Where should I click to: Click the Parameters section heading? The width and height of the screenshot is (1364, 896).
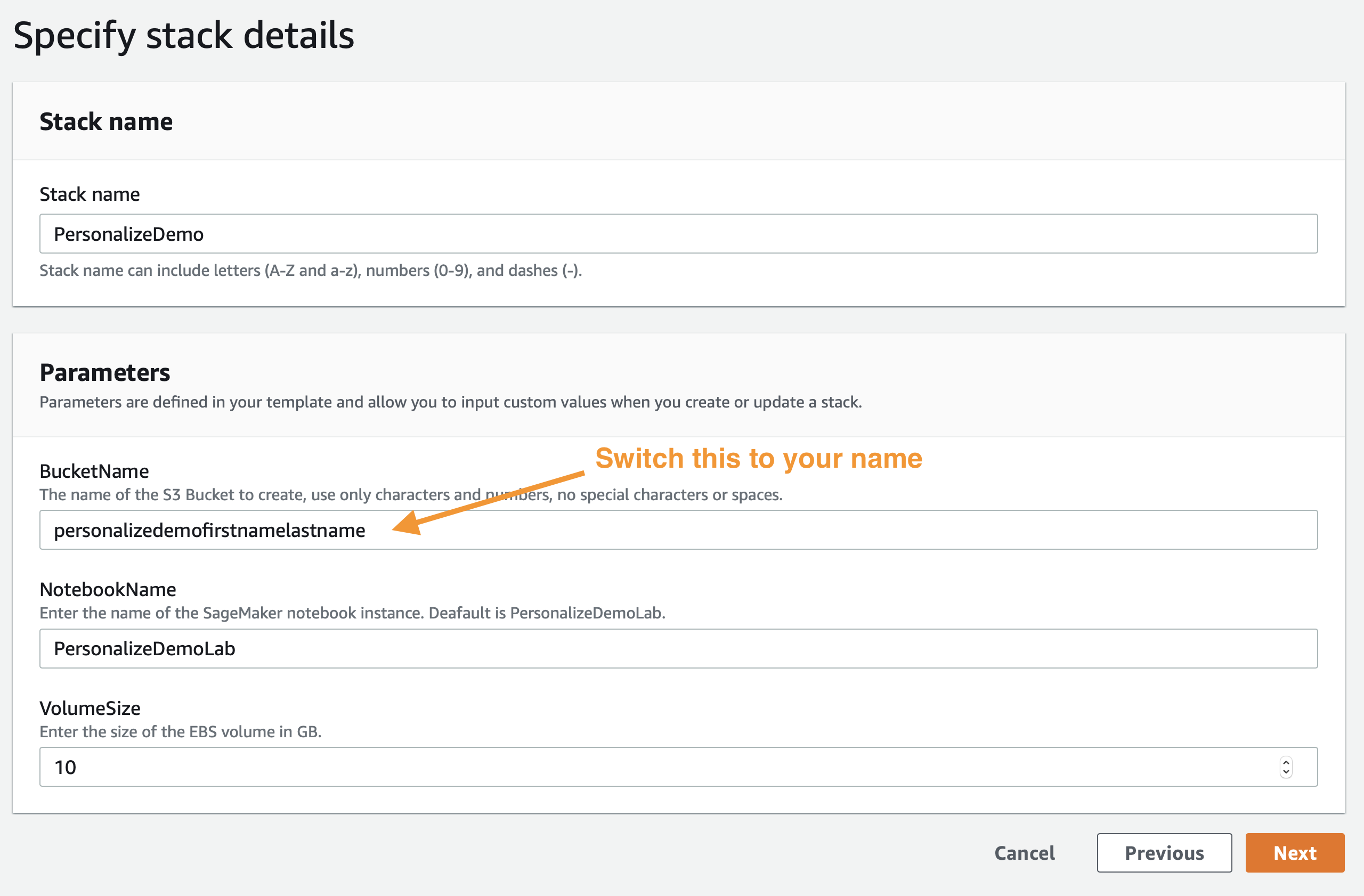pyautogui.click(x=105, y=372)
